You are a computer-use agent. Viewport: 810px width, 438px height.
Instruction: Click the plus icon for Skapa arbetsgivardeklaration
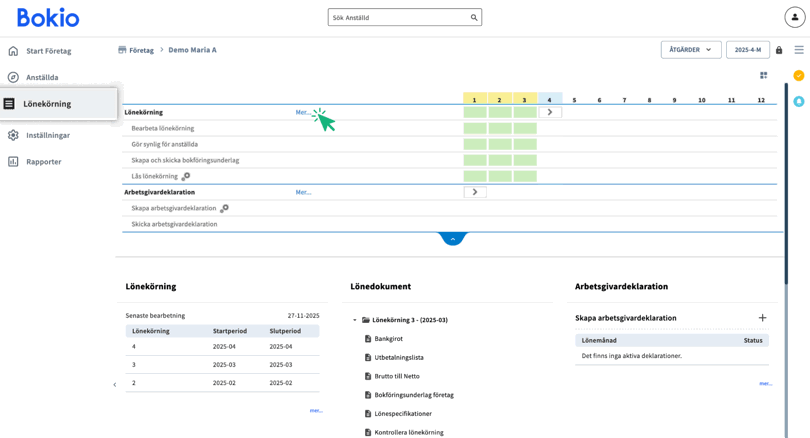[762, 318]
